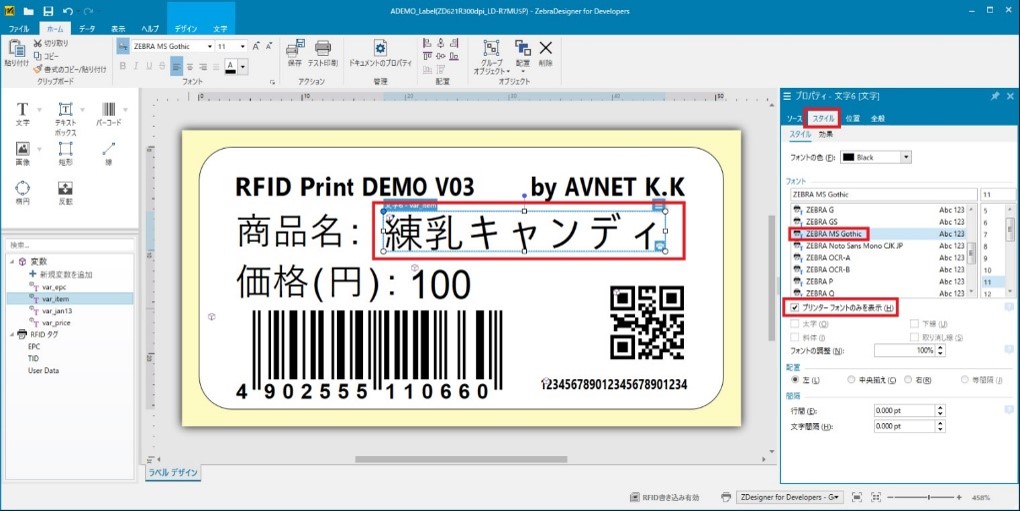
Task: Switch to the 位置 properties tab
Action: coord(852,118)
